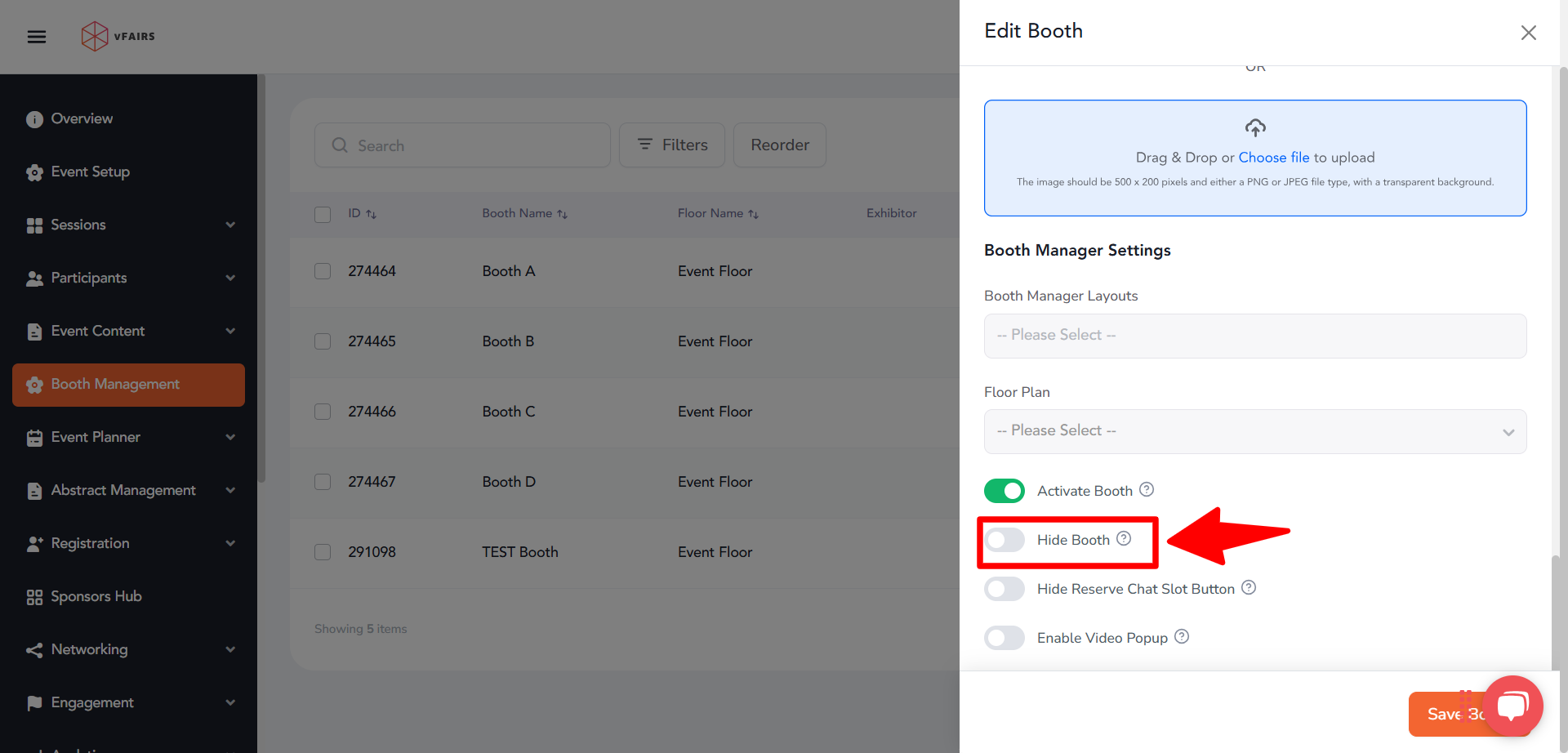Screen dimensions: 1568x753
Task: Go to Overview in sidebar
Action: point(82,118)
